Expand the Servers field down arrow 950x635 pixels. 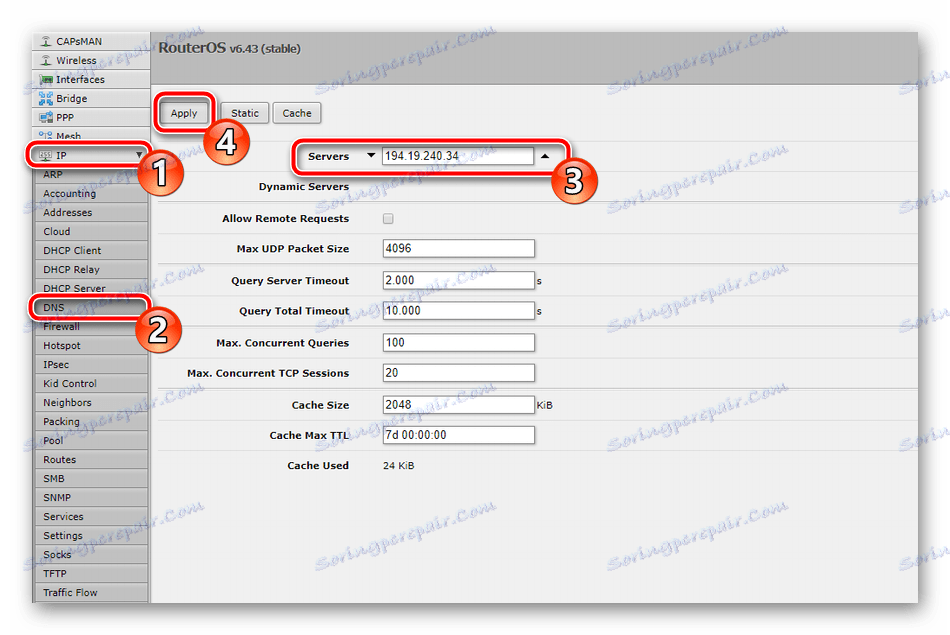[x=371, y=156]
